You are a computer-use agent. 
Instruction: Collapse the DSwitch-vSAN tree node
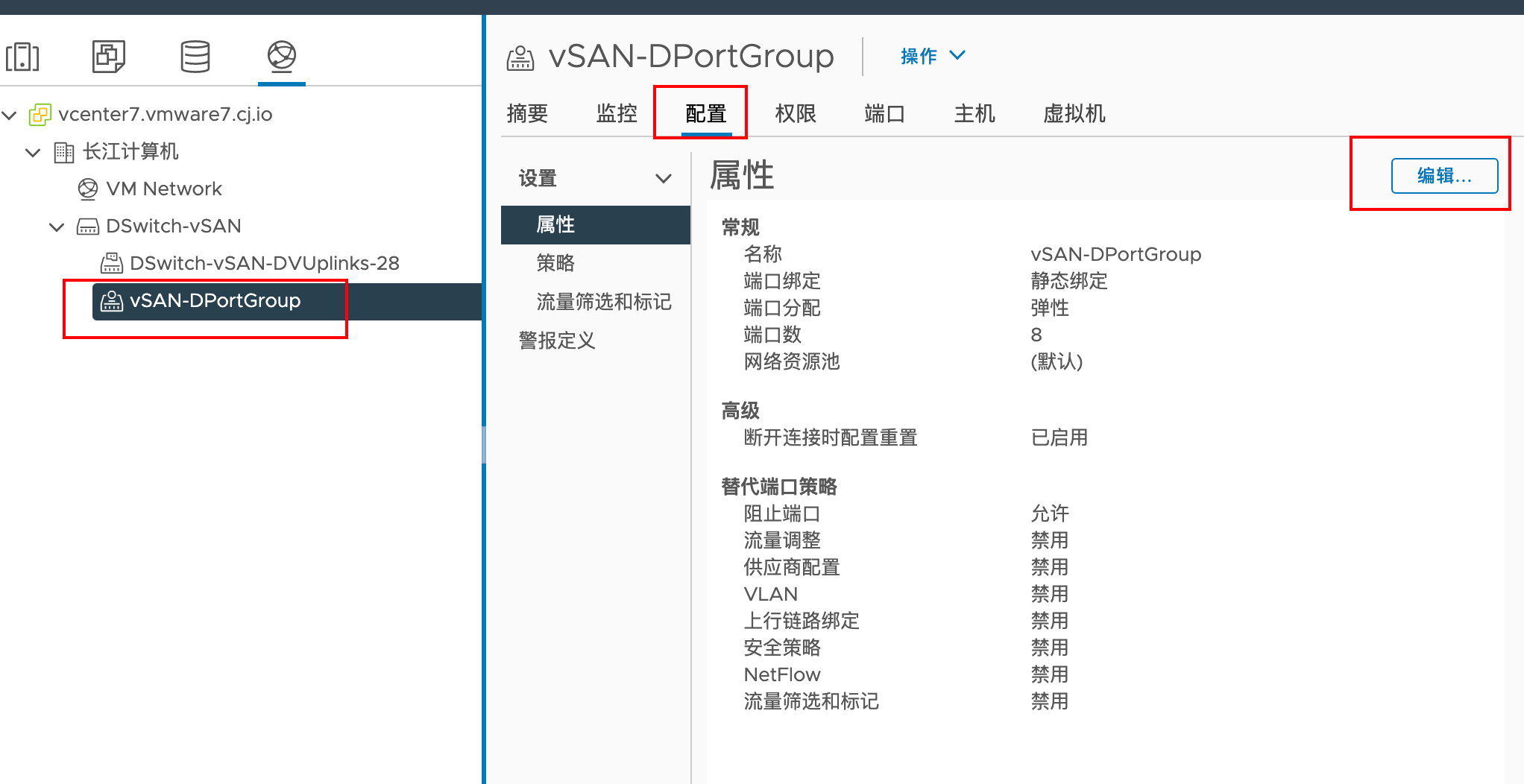click(57, 227)
